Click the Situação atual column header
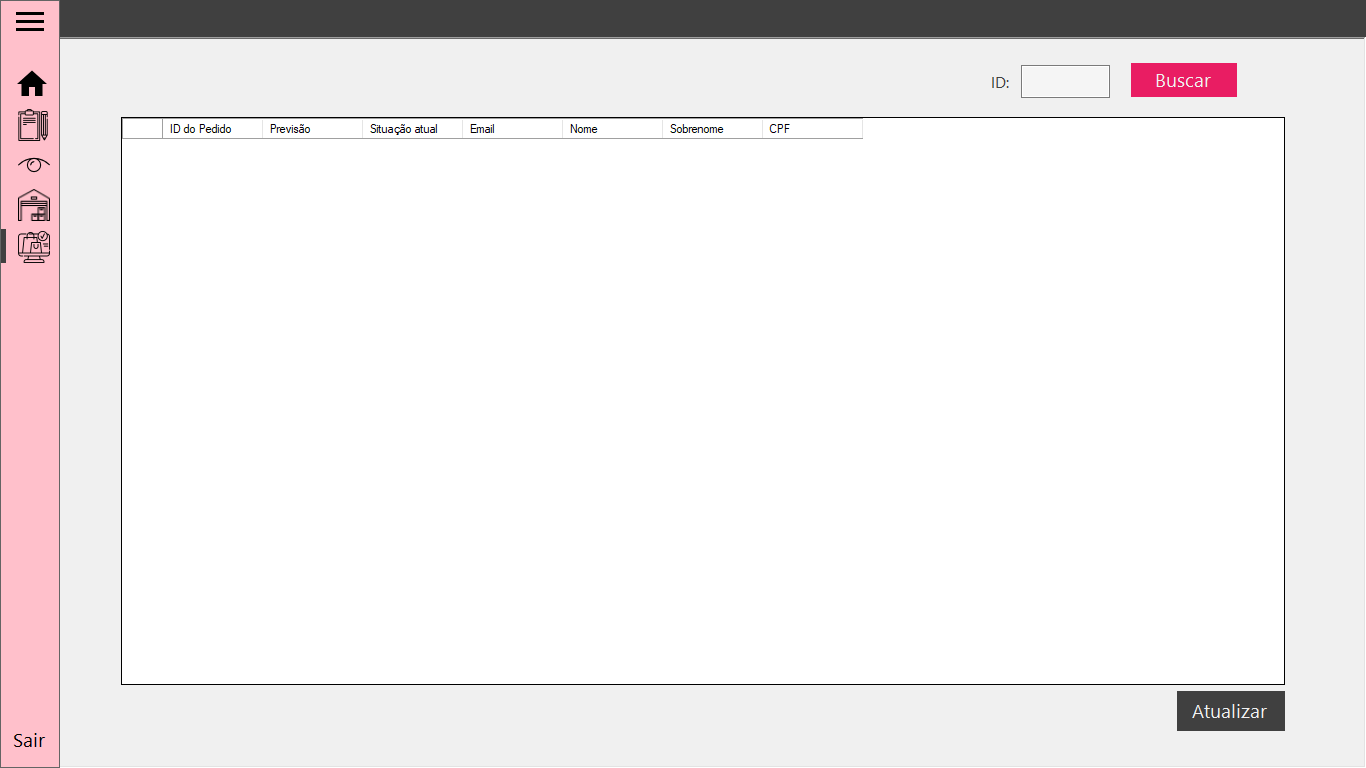This screenshot has height=768, width=1366. 411,128
